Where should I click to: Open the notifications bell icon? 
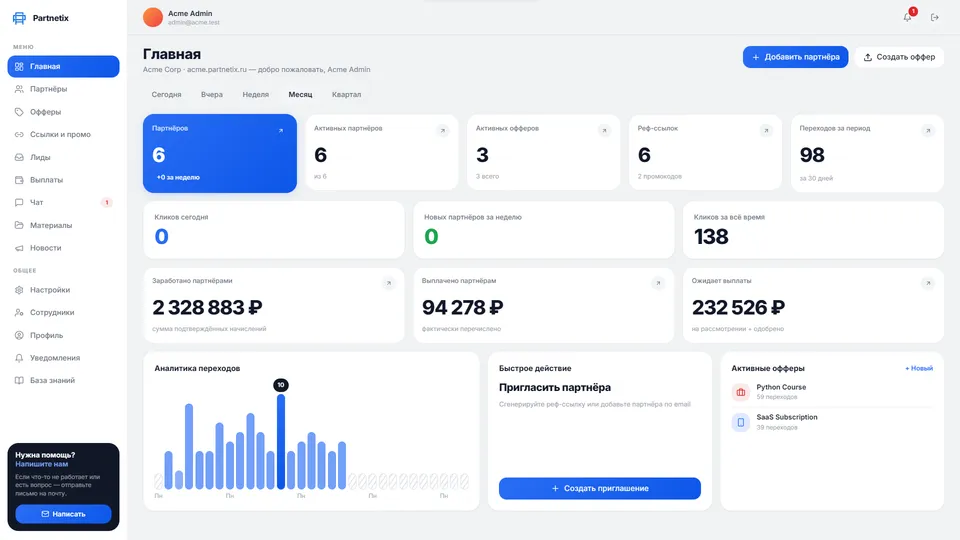point(907,17)
